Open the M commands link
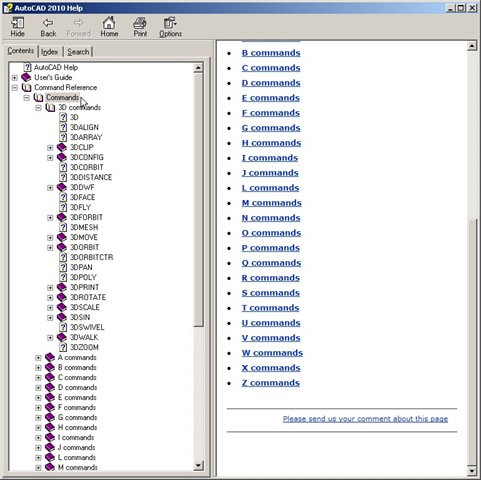Image resolution: width=481 pixels, height=480 pixels. 272,203
